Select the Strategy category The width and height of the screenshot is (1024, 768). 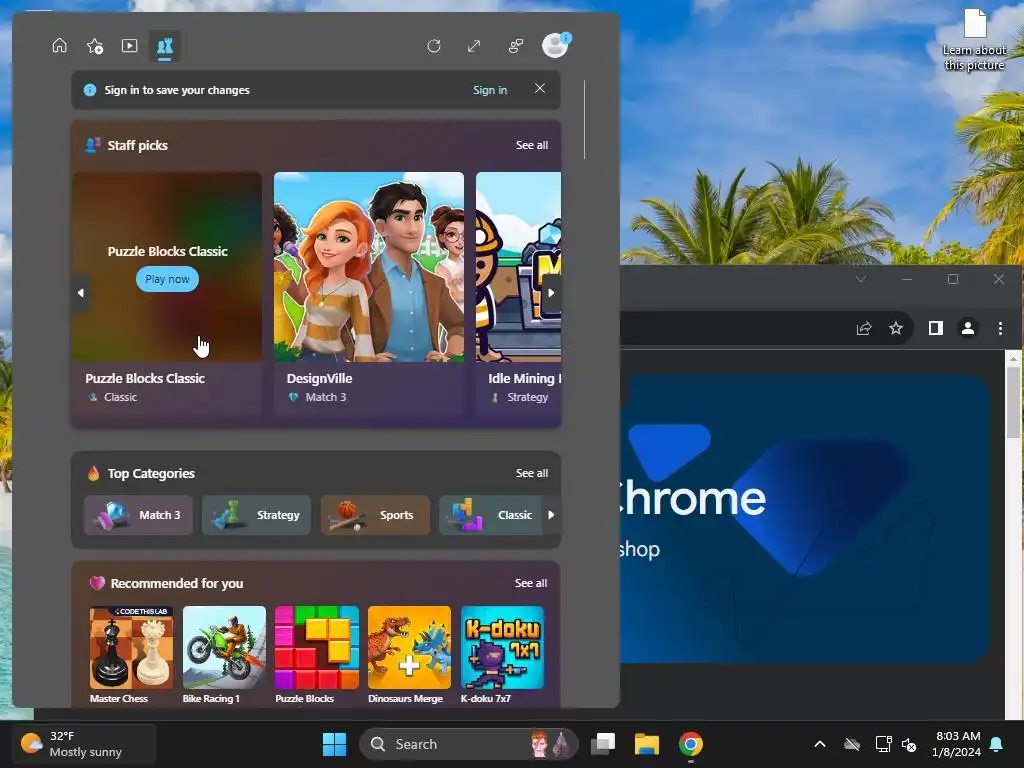tap(257, 515)
